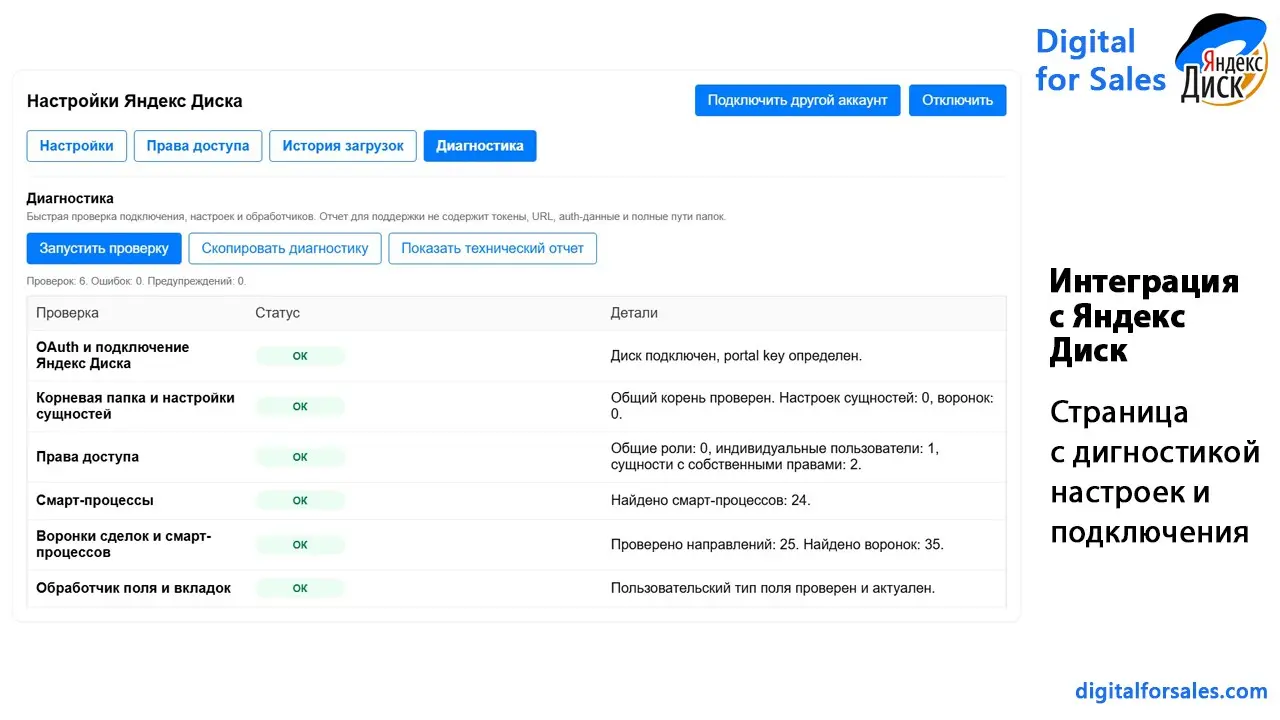This screenshot has height=720, width=1280.
Task: Click caption Страница с дигностикой настроек
Action: point(1155,471)
